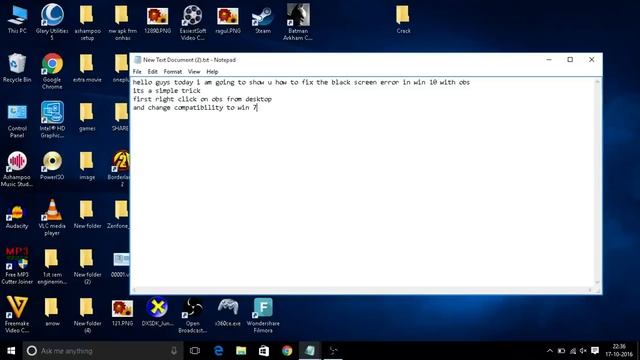Launch Open Broadcaster Software shortcut
This screenshot has width=640, height=360.
tap(192, 315)
